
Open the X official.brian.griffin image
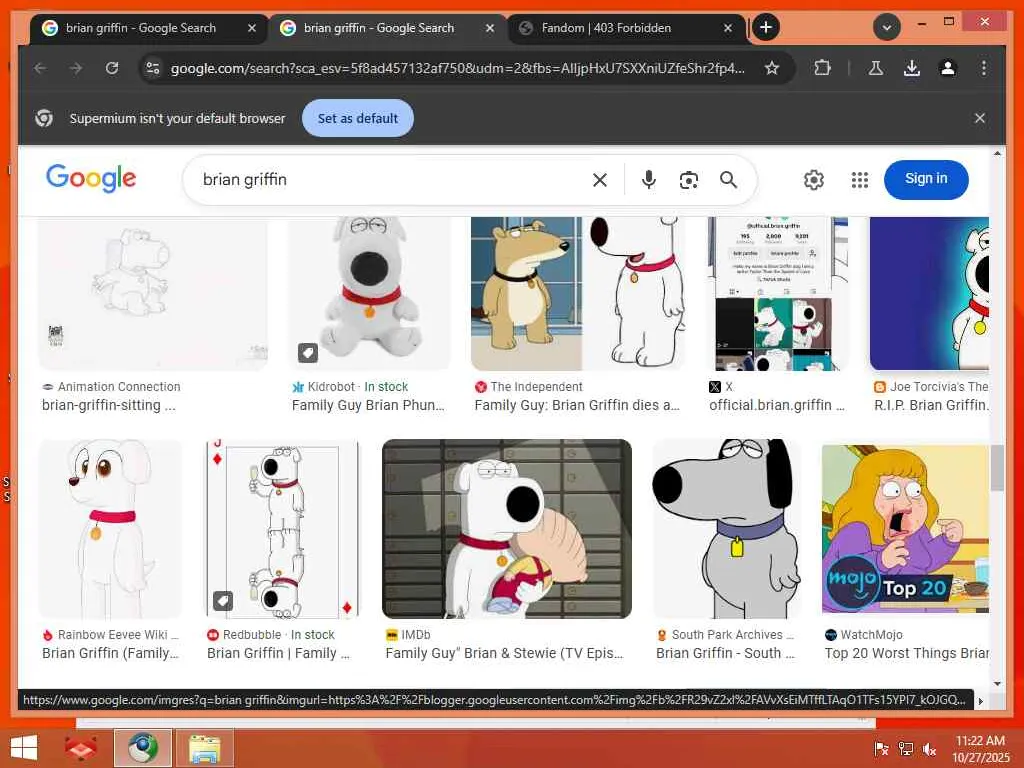click(778, 294)
